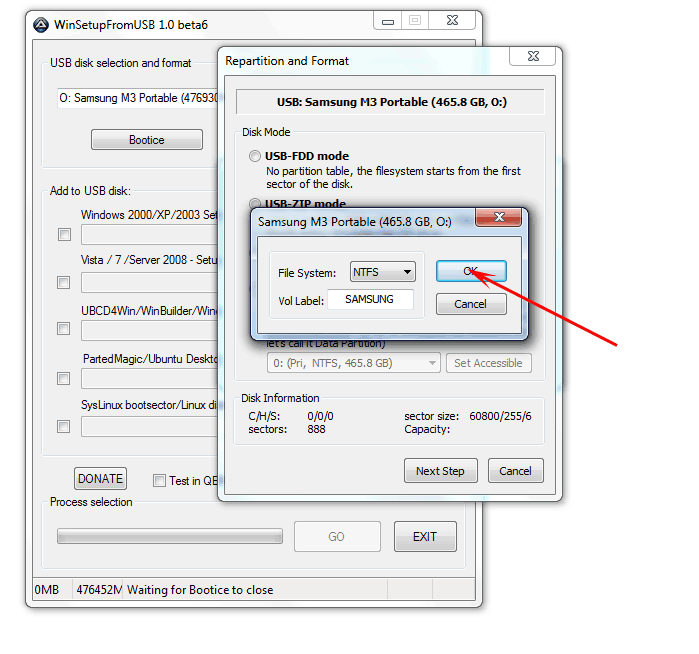This screenshot has height=654, width=699.
Task: Click the 60800/255/6 sector size value
Action: (x=500, y=416)
